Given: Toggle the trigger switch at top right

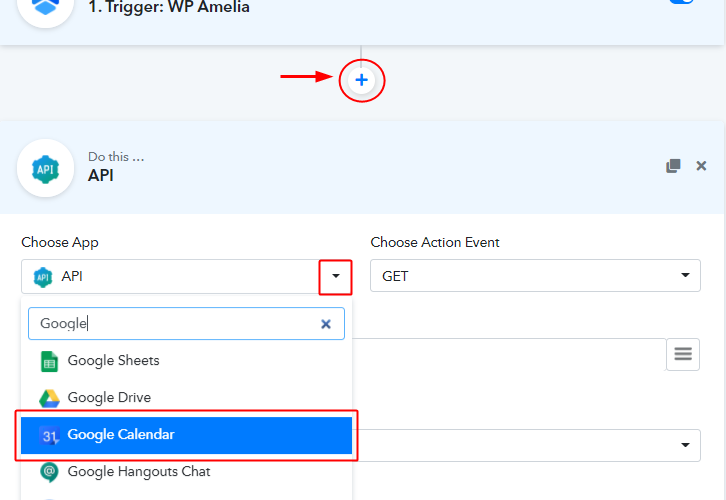Looking at the screenshot, I should [x=681, y=1].
